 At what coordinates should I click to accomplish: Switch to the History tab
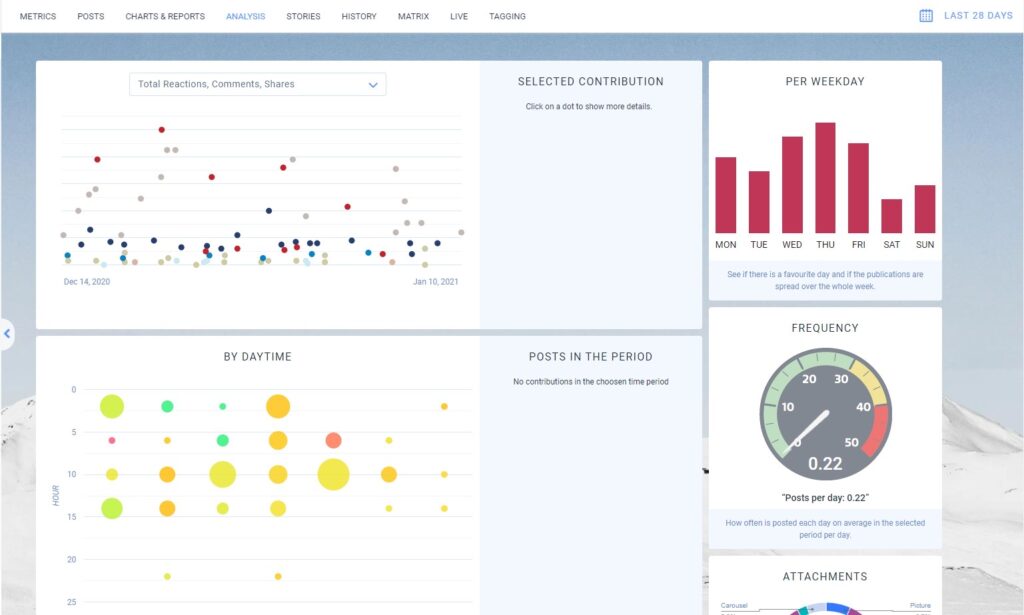pos(359,17)
